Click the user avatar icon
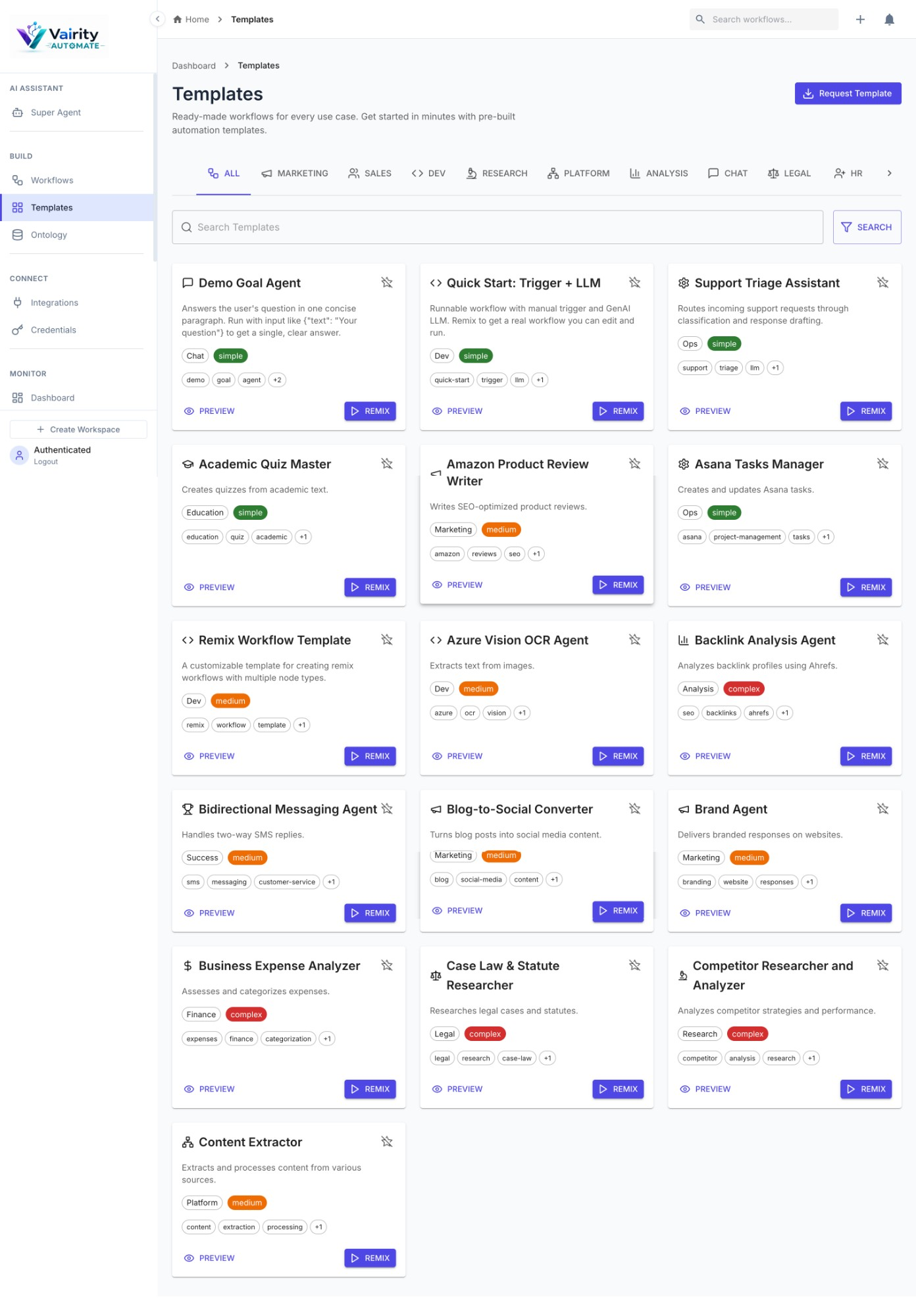This screenshot has height=1316, width=916. 19,455
